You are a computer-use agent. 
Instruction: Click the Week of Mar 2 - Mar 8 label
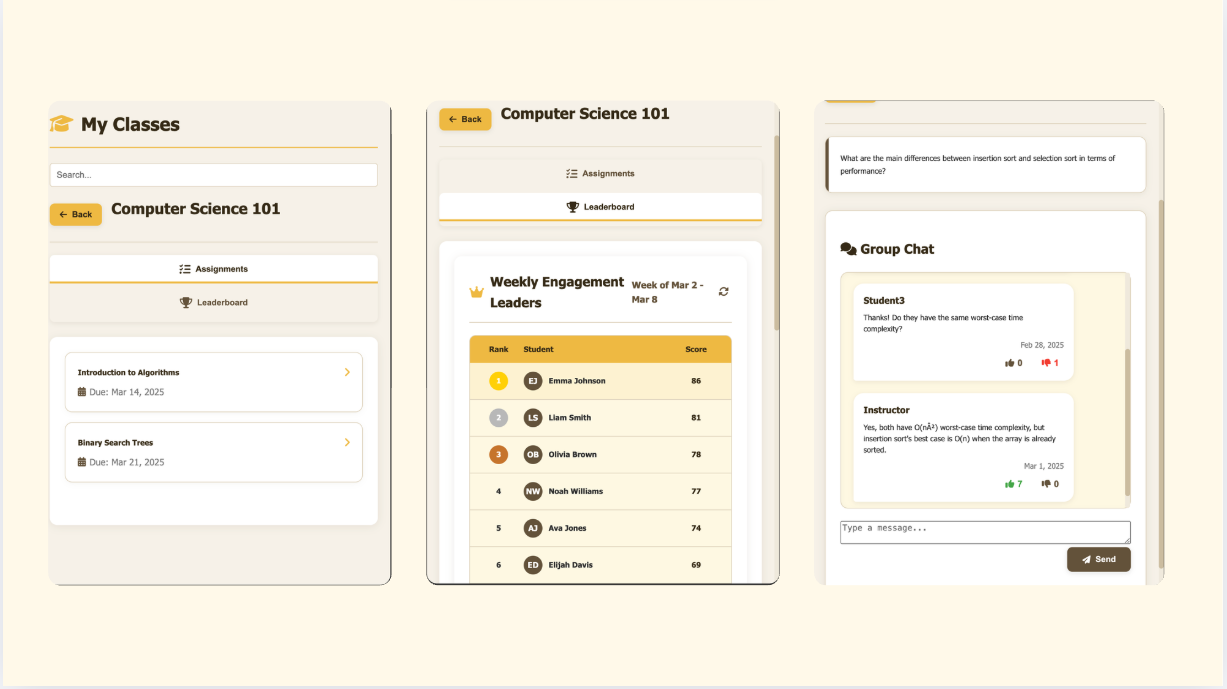tap(668, 292)
